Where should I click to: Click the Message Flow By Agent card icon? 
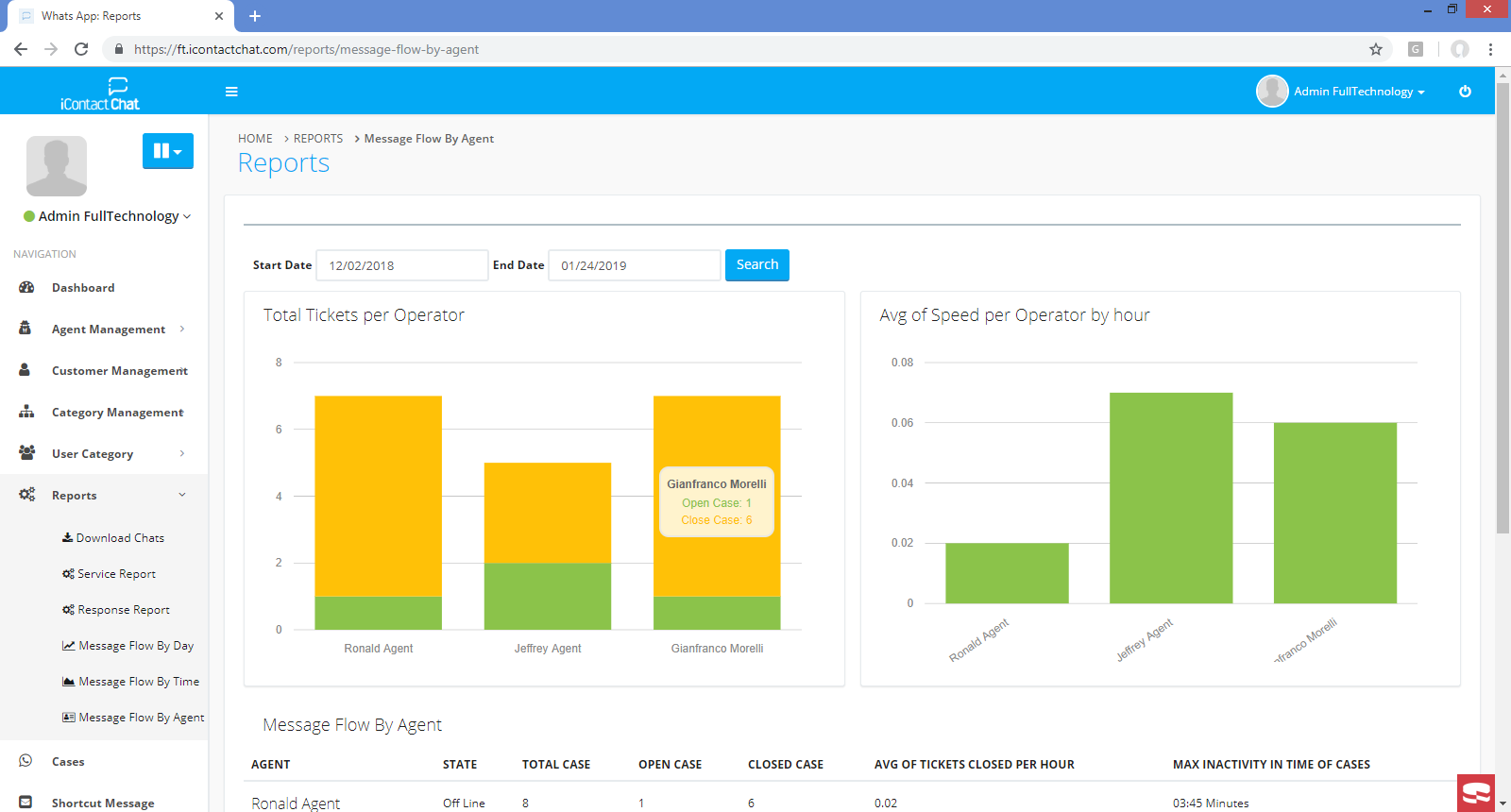69,718
